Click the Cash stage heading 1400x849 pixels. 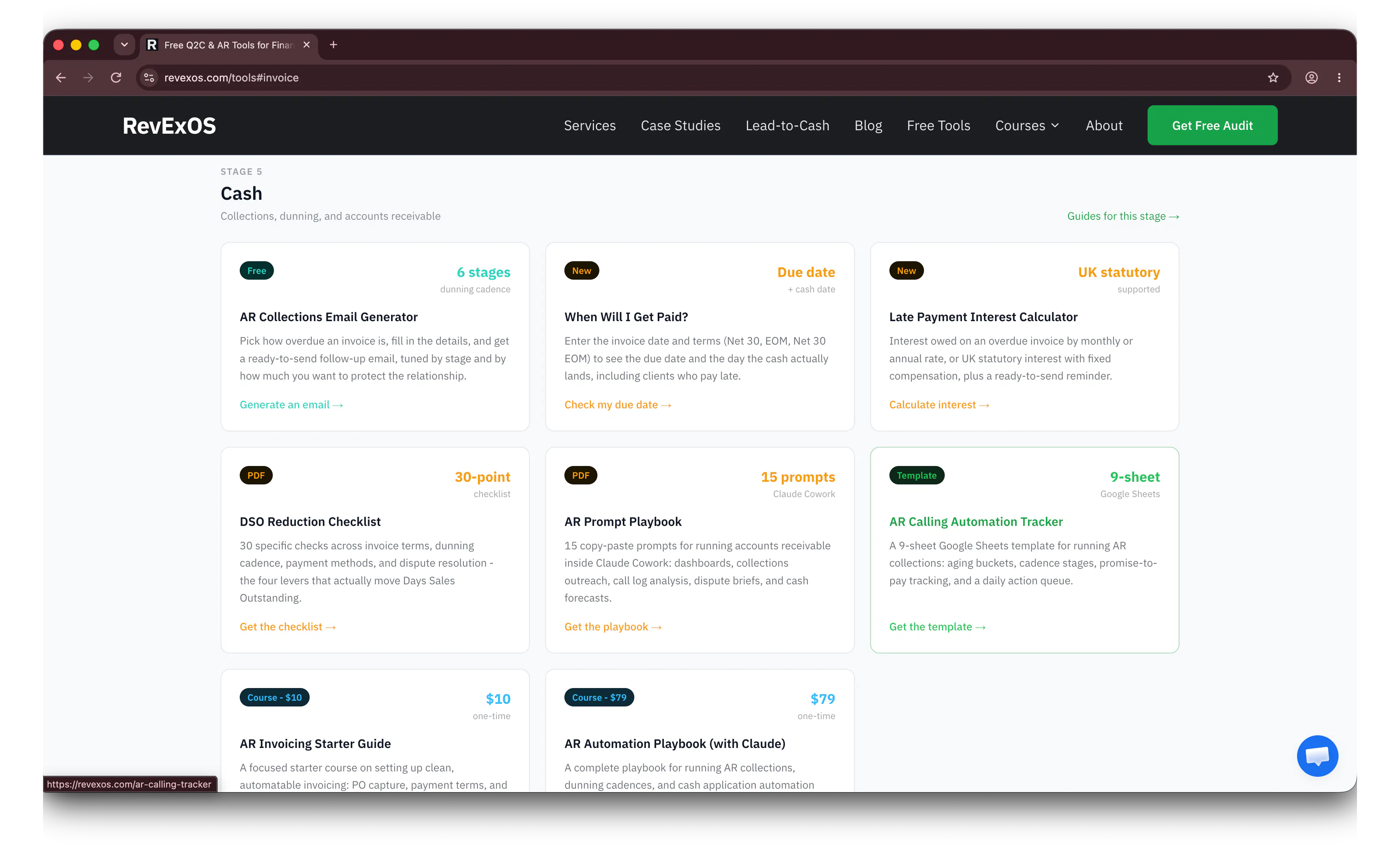click(242, 193)
